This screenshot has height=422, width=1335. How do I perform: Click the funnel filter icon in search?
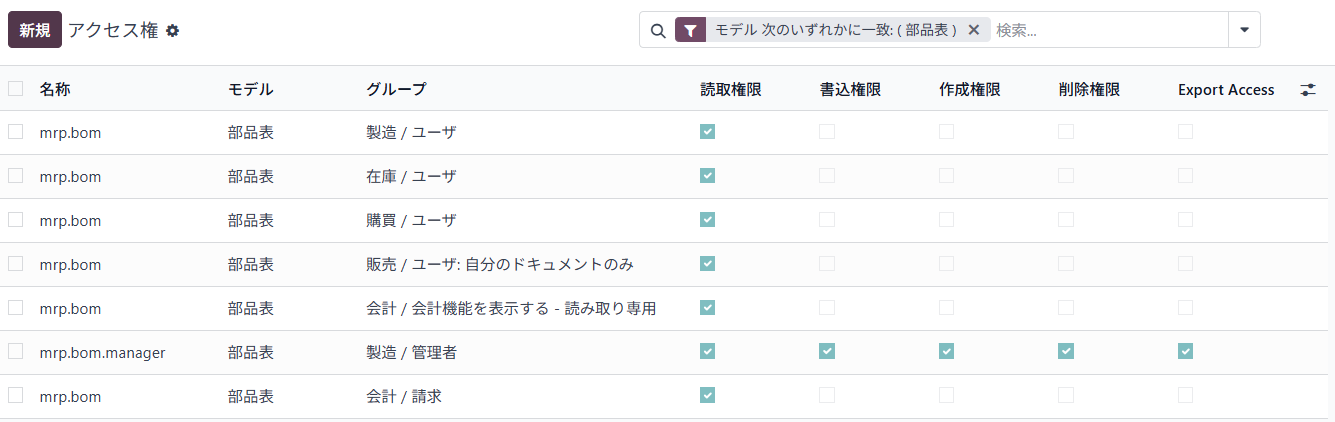[690, 30]
